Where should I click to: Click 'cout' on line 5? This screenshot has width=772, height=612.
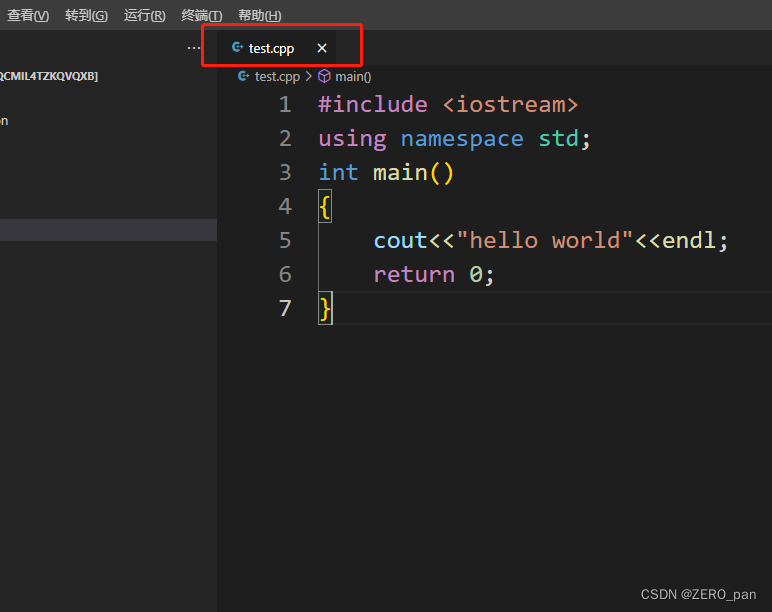(x=400, y=240)
